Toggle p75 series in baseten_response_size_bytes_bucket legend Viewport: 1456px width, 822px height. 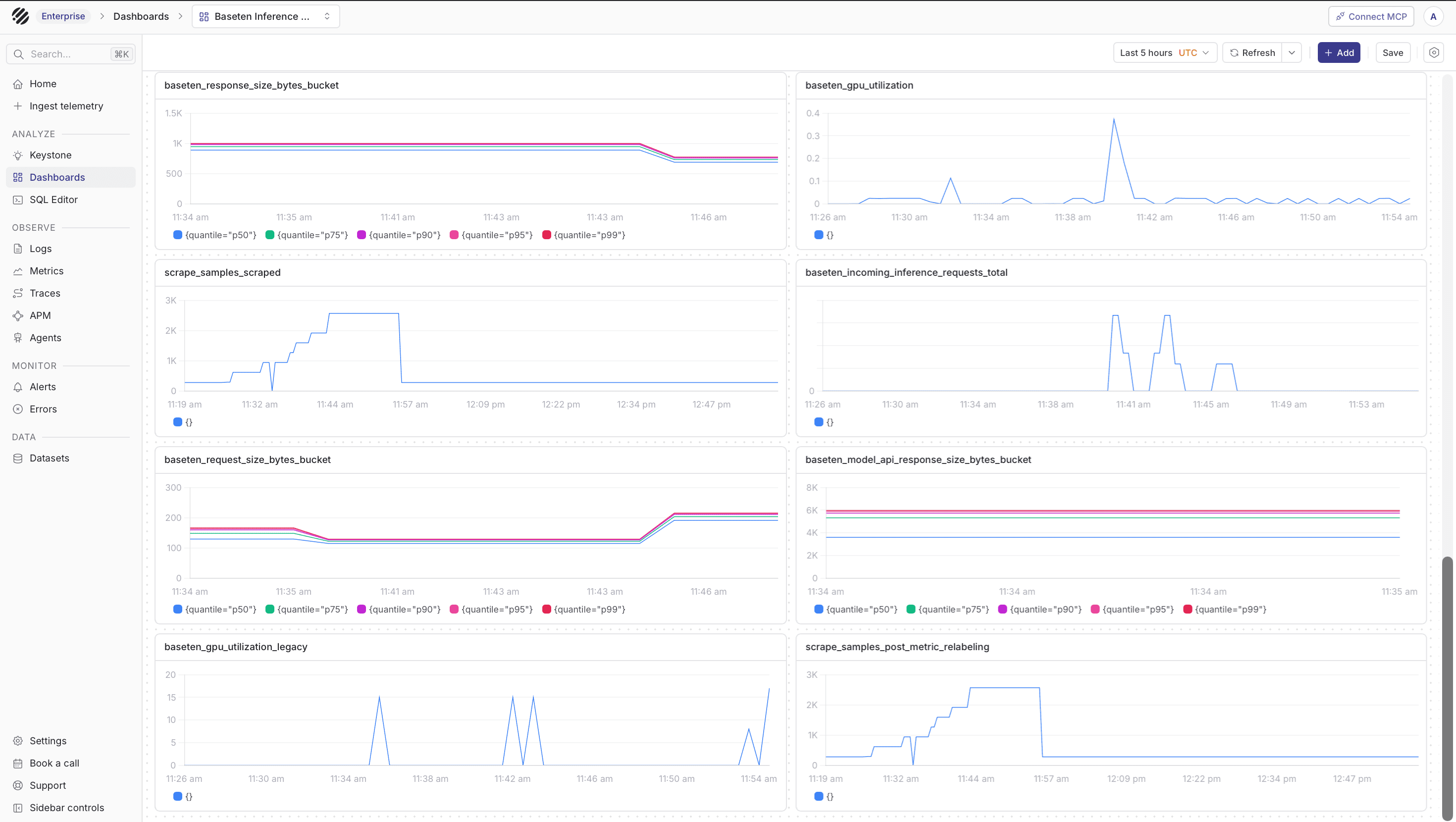307,235
